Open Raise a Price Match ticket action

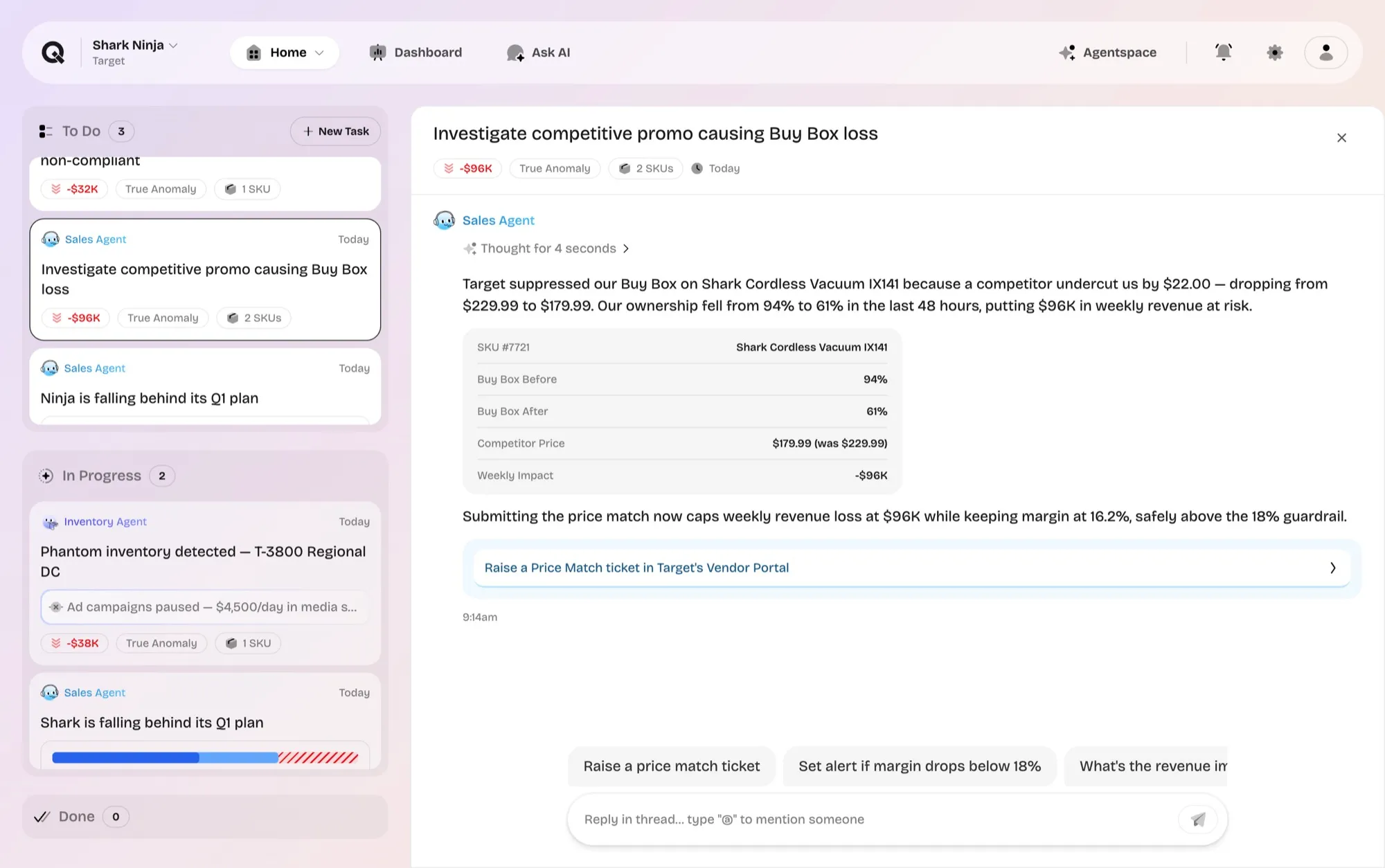(911, 568)
